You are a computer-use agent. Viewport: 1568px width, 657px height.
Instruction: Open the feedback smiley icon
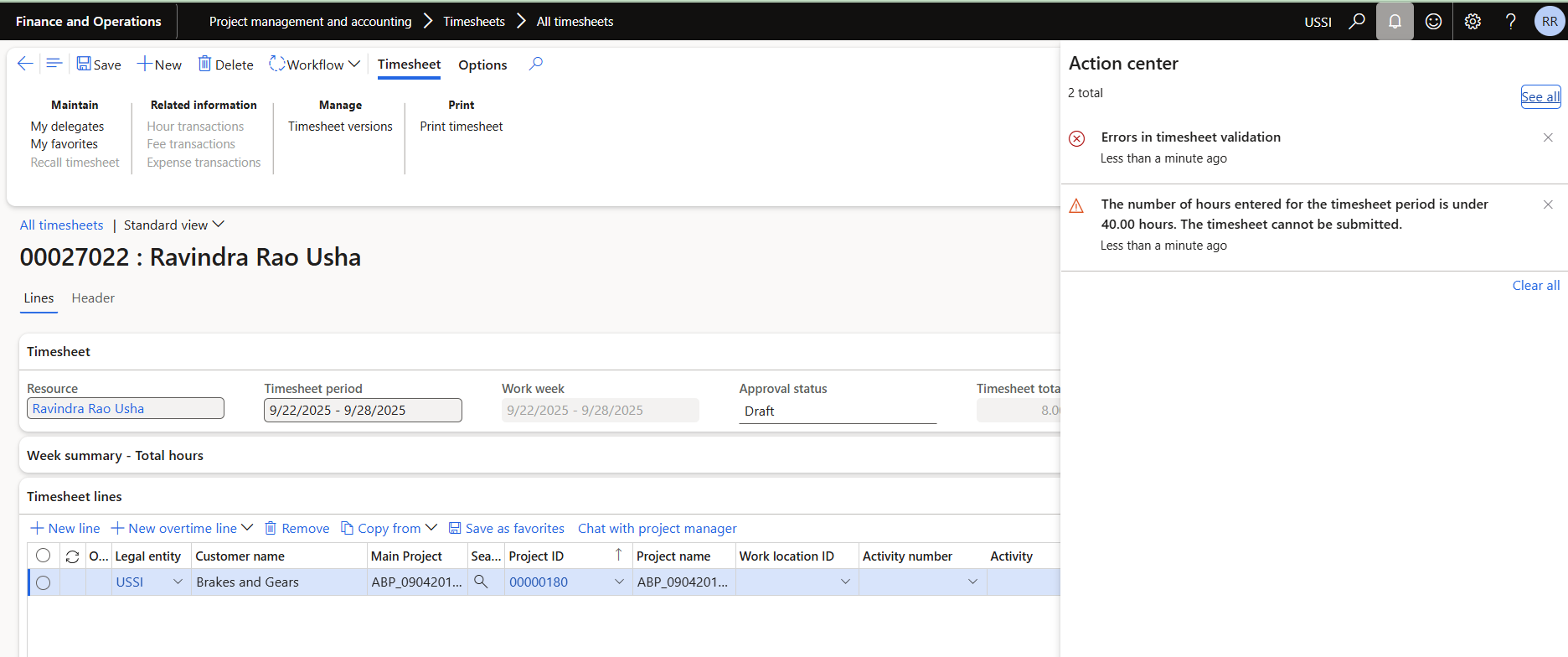coord(1433,22)
